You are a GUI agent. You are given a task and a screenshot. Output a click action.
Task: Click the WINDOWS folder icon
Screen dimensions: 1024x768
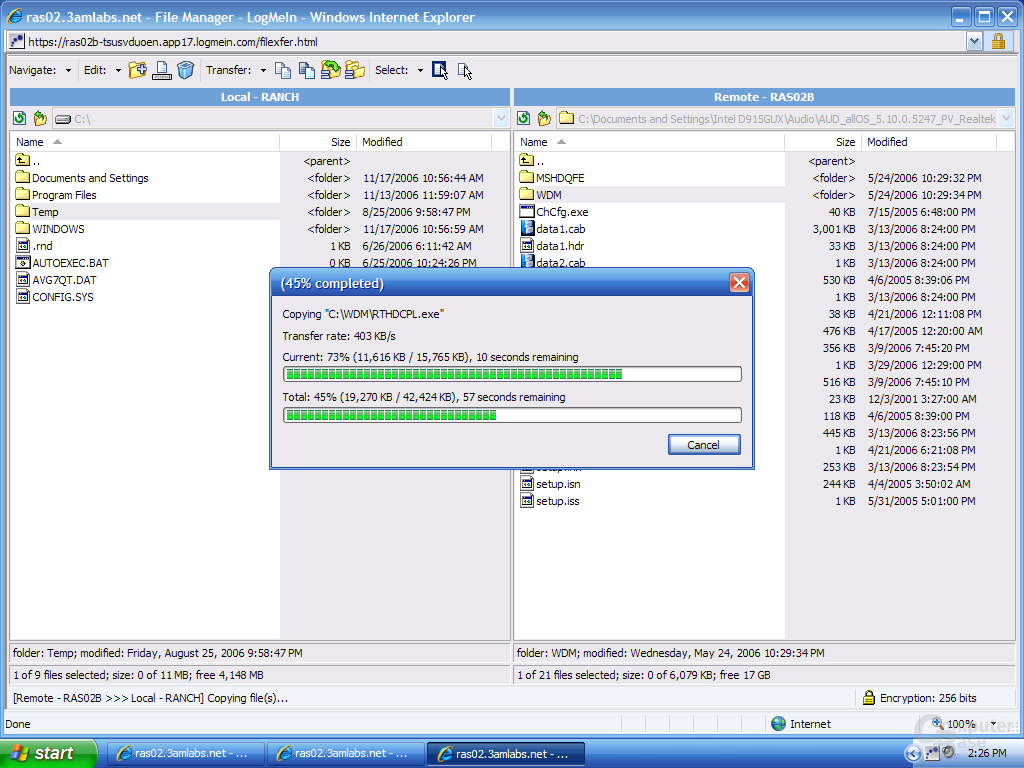click(x=23, y=228)
